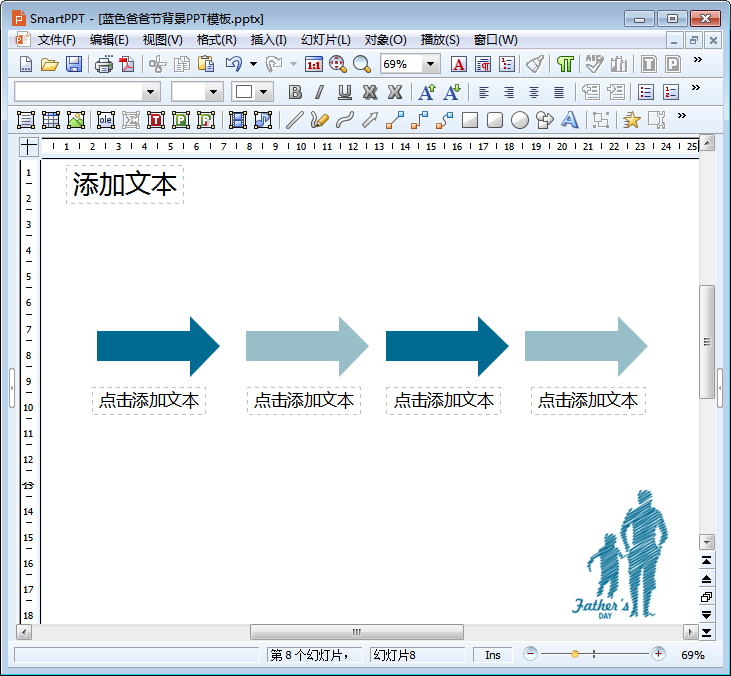This screenshot has height=676, width=731.
Task: Save with the floppy disk icon
Action: click(x=74, y=64)
